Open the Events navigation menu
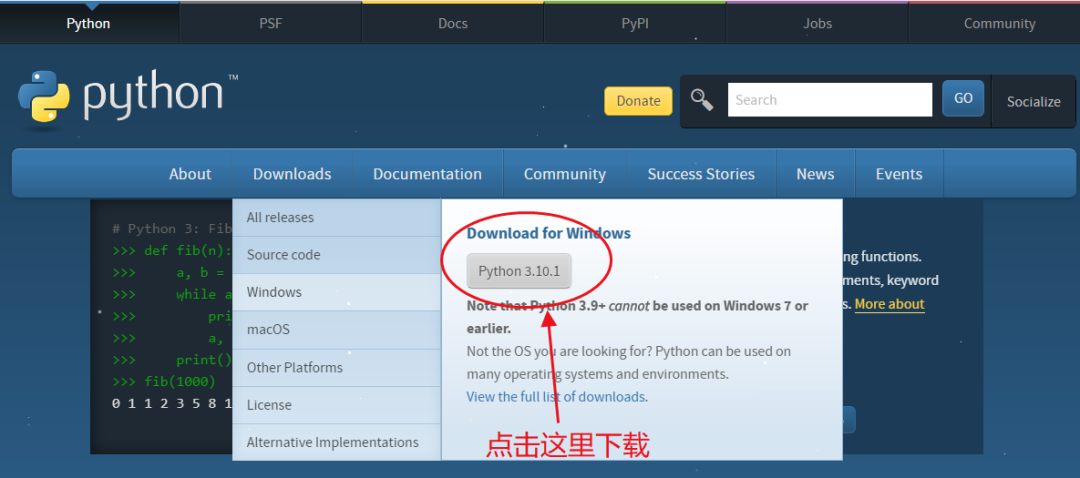The image size is (1080, 478). pyautogui.click(x=899, y=174)
